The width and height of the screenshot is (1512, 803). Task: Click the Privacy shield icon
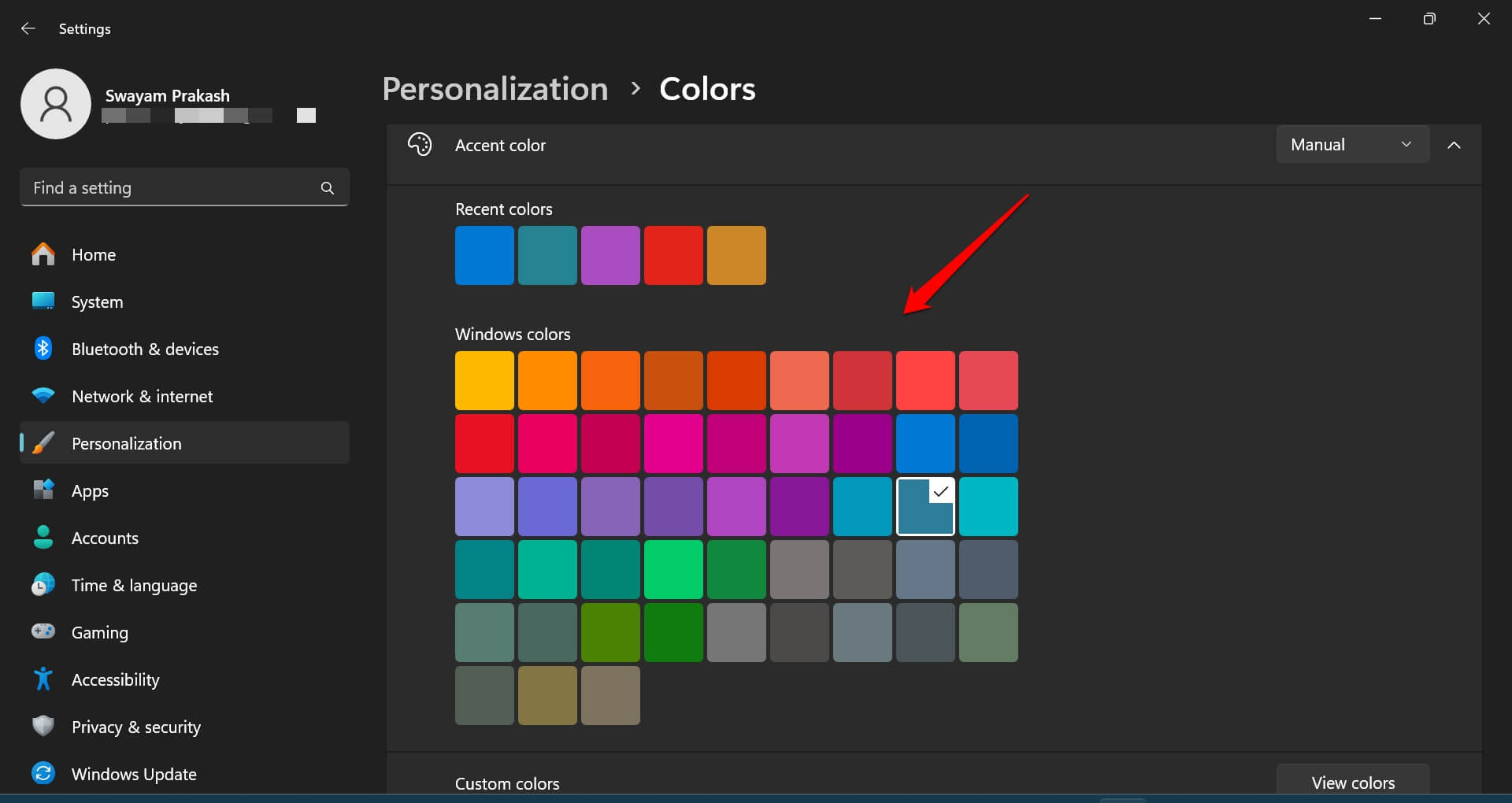point(43,726)
